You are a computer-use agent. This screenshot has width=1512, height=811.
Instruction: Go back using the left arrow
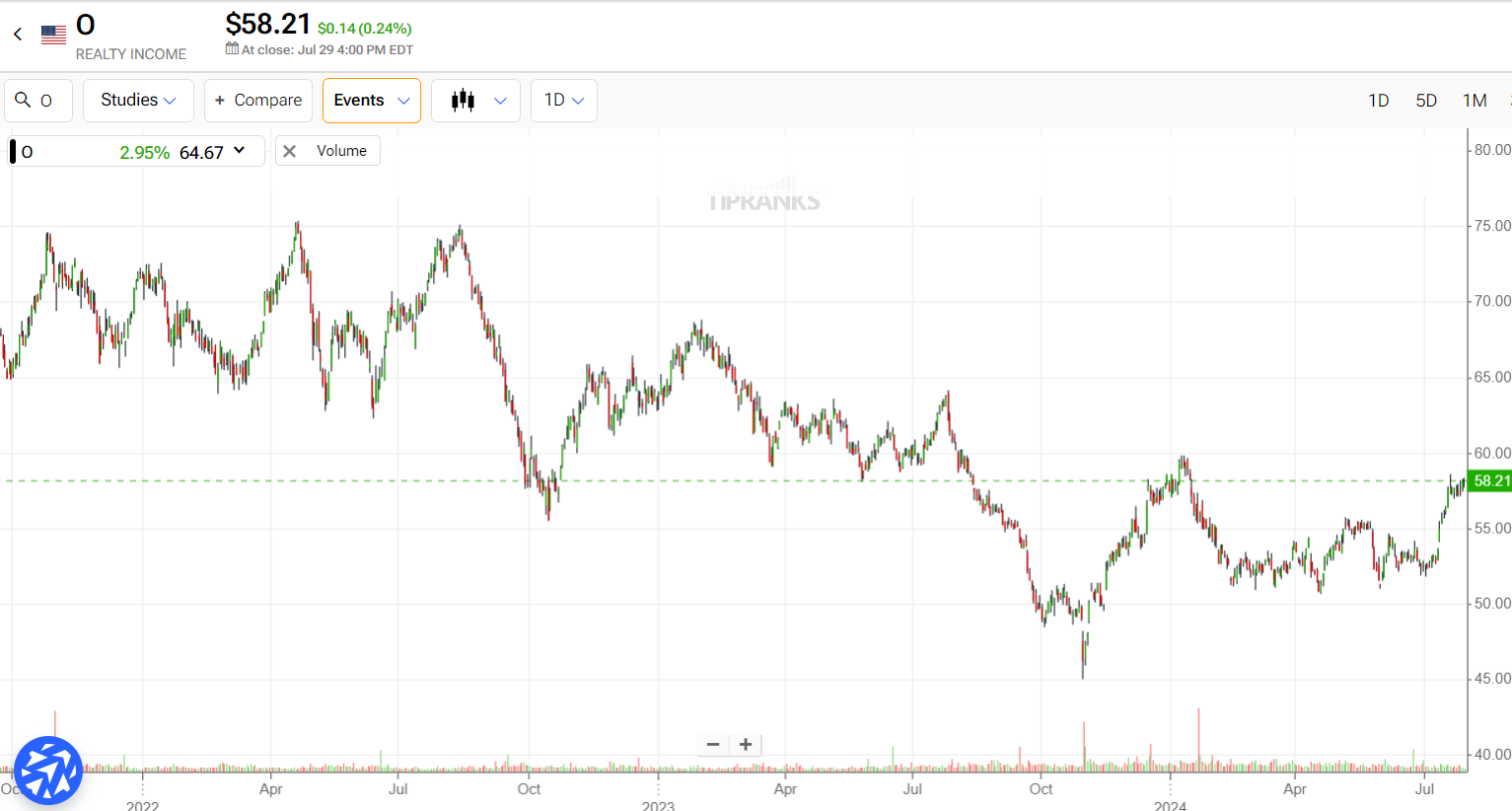pyautogui.click(x=18, y=35)
